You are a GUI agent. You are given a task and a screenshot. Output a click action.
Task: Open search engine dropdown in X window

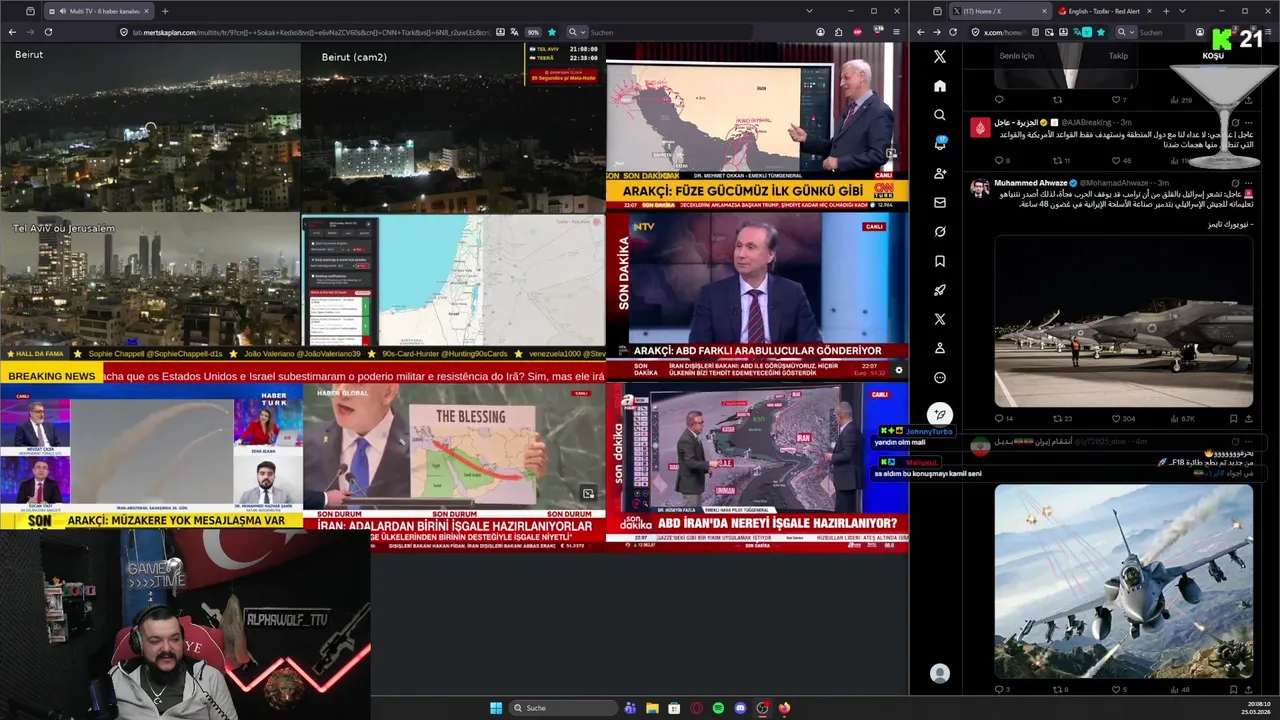tap(1124, 32)
